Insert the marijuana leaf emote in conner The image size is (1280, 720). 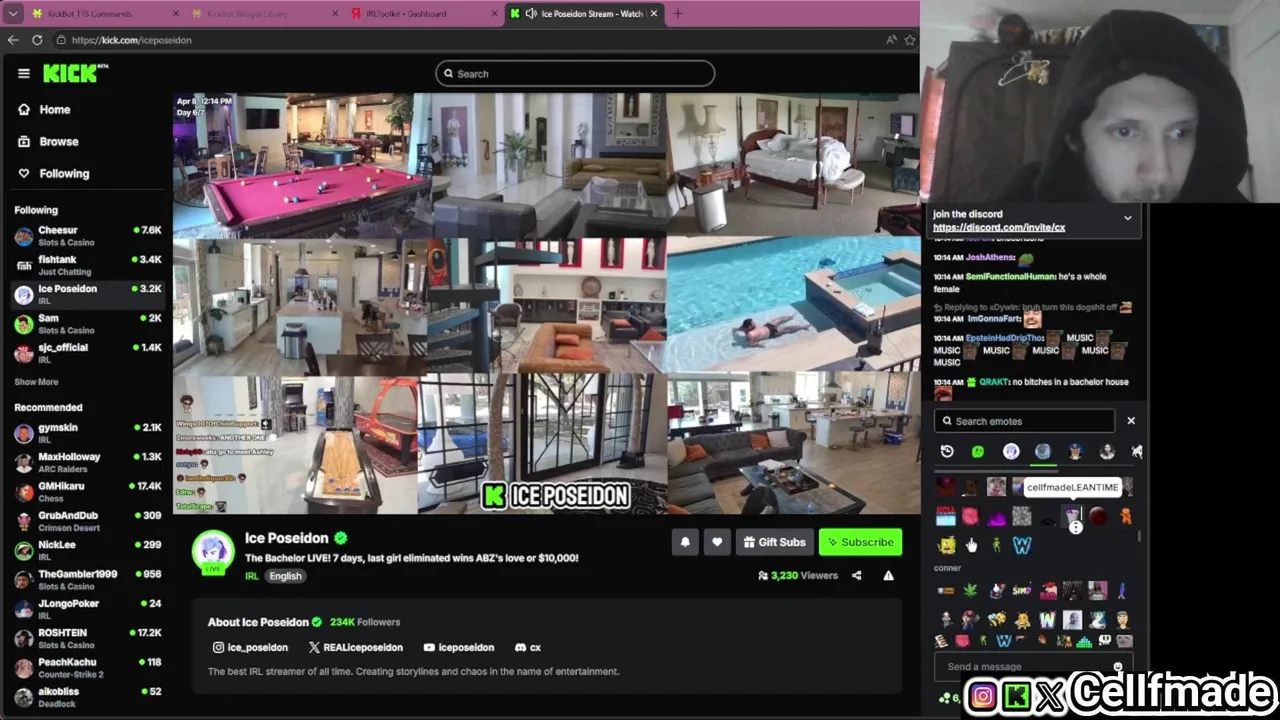coord(969,591)
